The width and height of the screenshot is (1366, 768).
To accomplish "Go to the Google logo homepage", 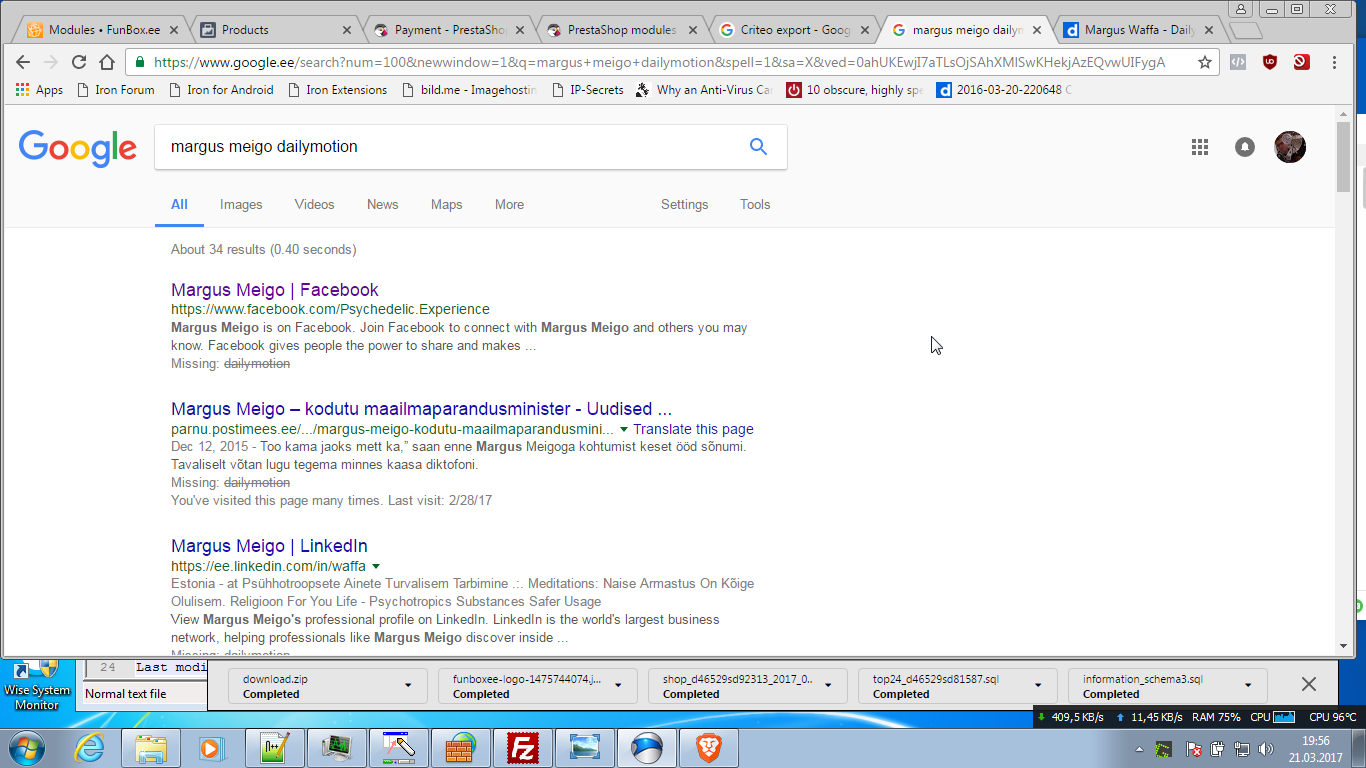I will tap(78, 148).
